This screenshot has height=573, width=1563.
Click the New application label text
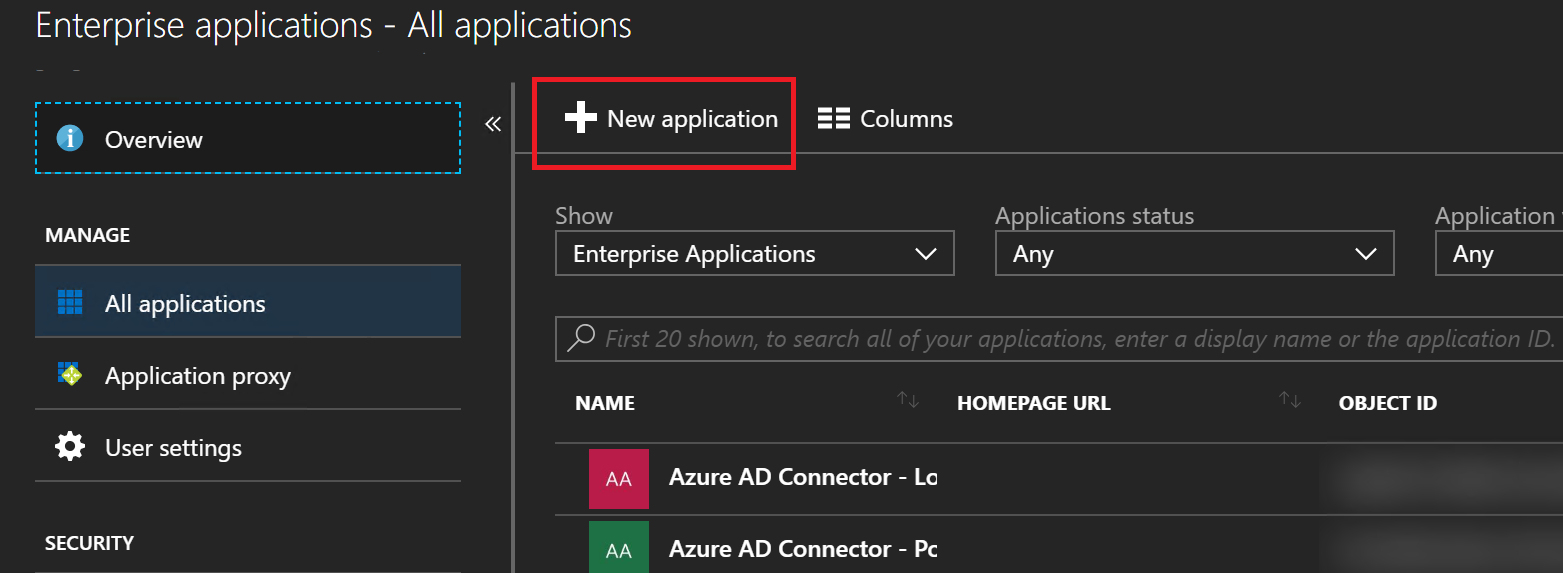pos(692,119)
